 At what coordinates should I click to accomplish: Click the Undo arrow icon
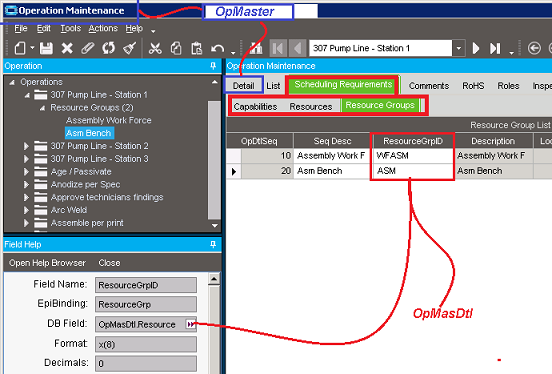pyautogui.click(x=218, y=48)
